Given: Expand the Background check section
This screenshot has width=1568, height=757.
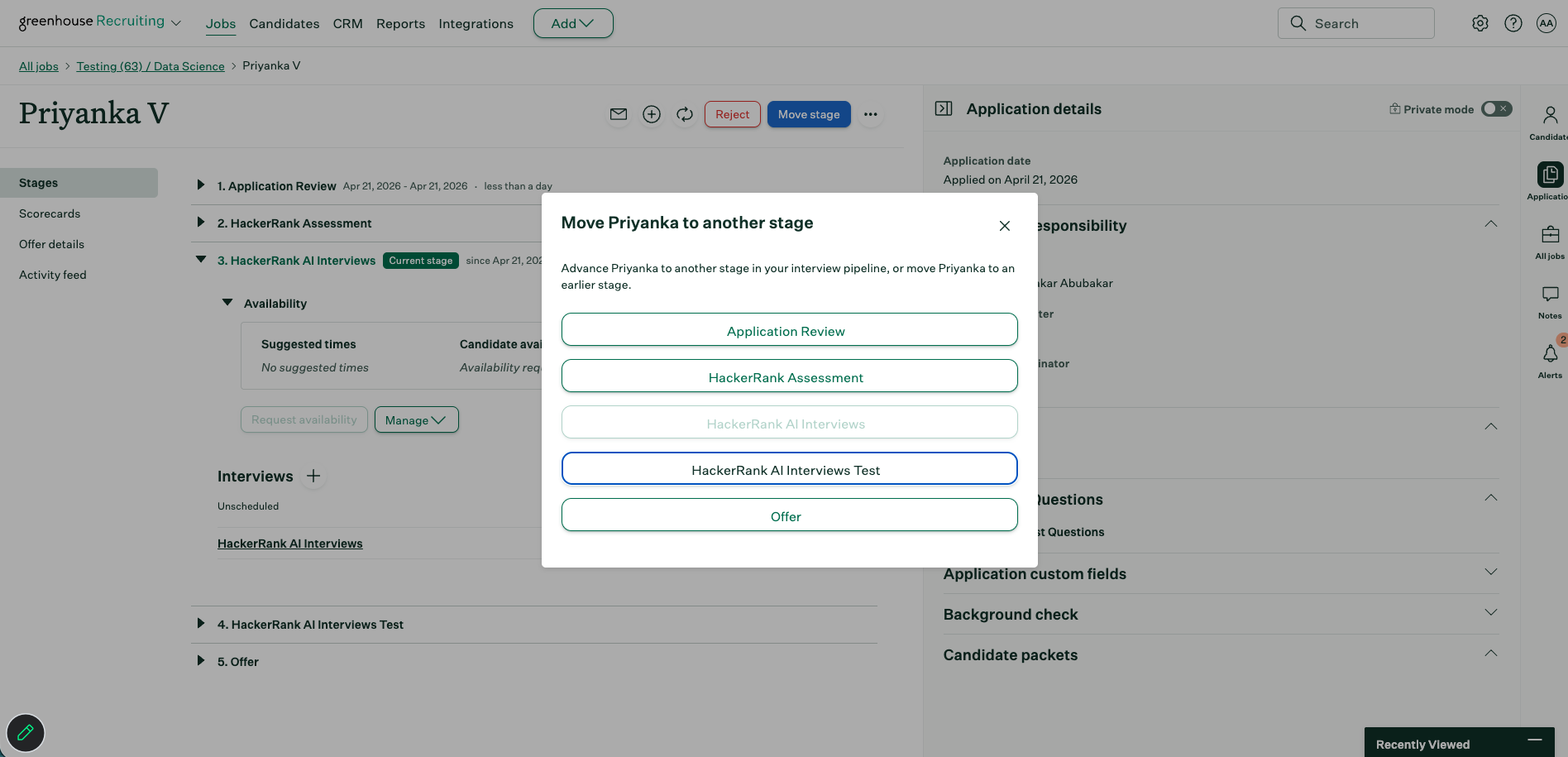Looking at the screenshot, I should (x=1490, y=613).
